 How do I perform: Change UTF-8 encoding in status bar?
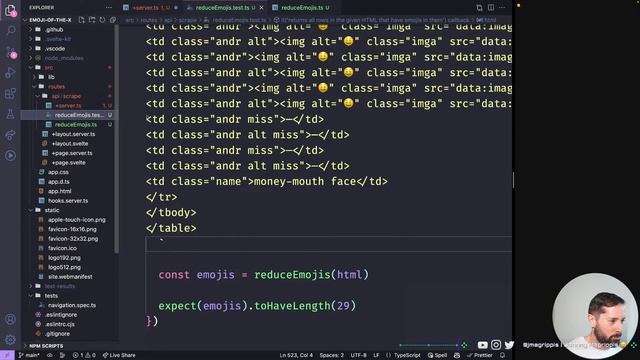(358, 355)
